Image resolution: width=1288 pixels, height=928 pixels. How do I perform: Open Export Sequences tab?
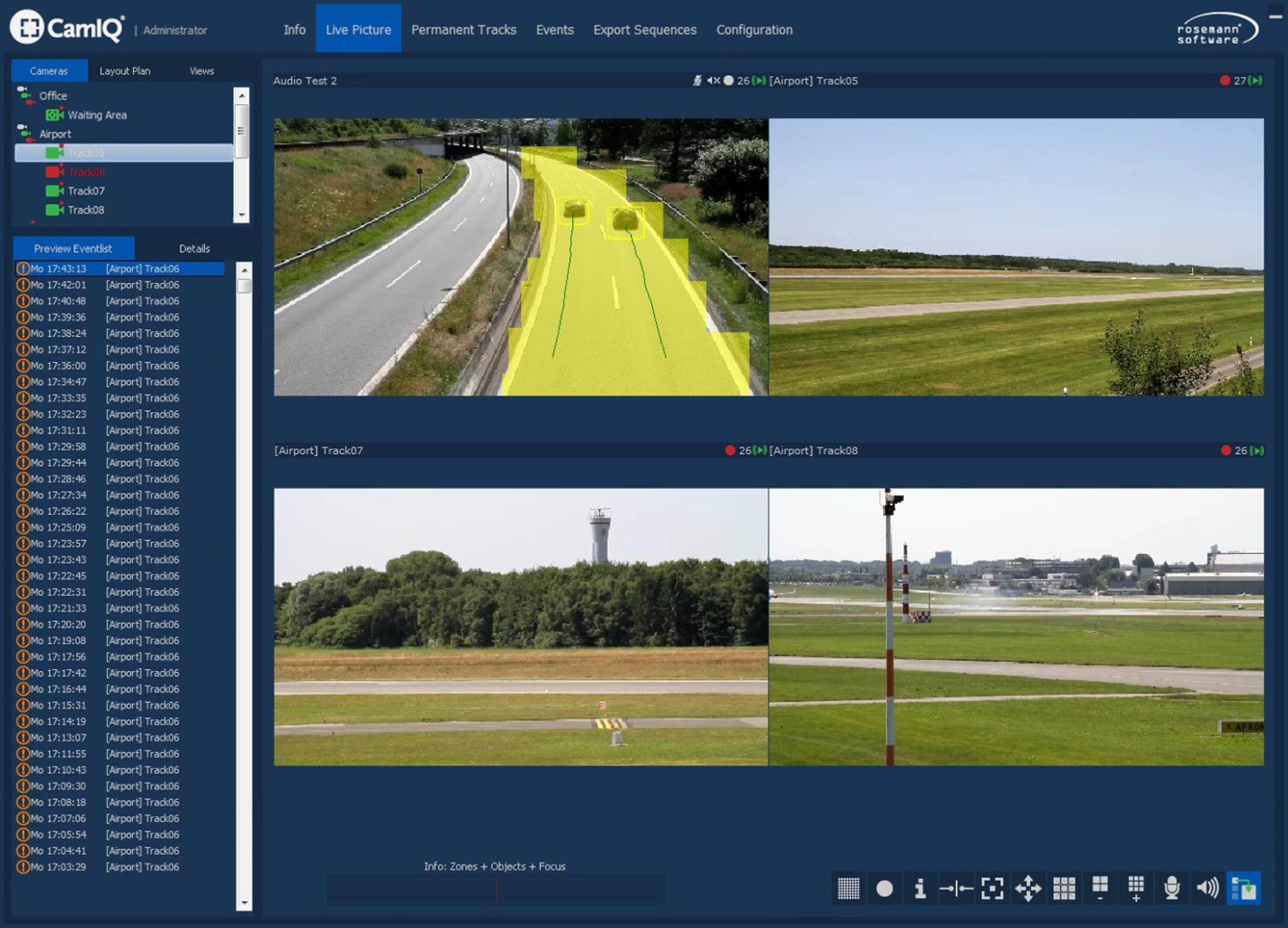click(645, 30)
